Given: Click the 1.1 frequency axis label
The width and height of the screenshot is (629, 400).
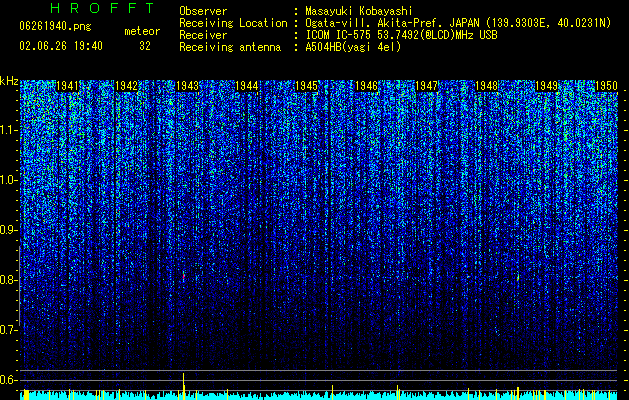Looking at the screenshot, I should tap(9, 130).
